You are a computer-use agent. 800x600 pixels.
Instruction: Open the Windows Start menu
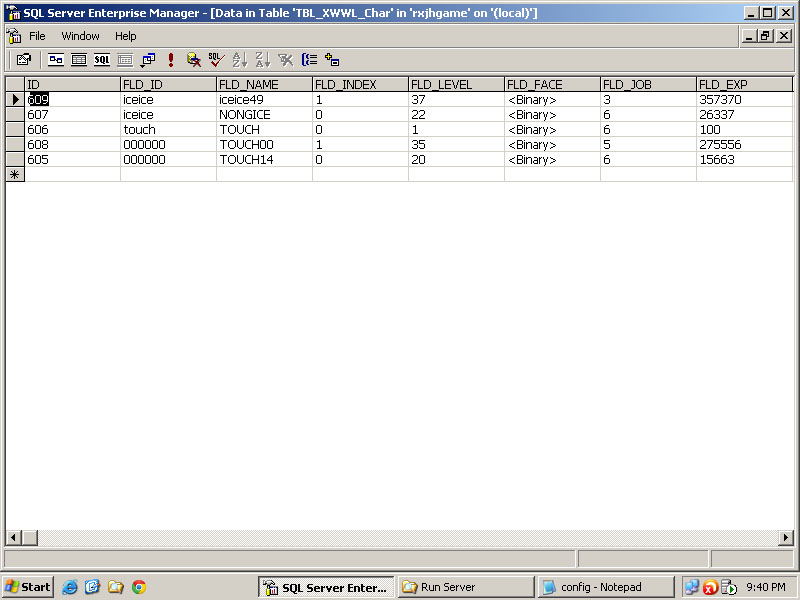(28, 587)
